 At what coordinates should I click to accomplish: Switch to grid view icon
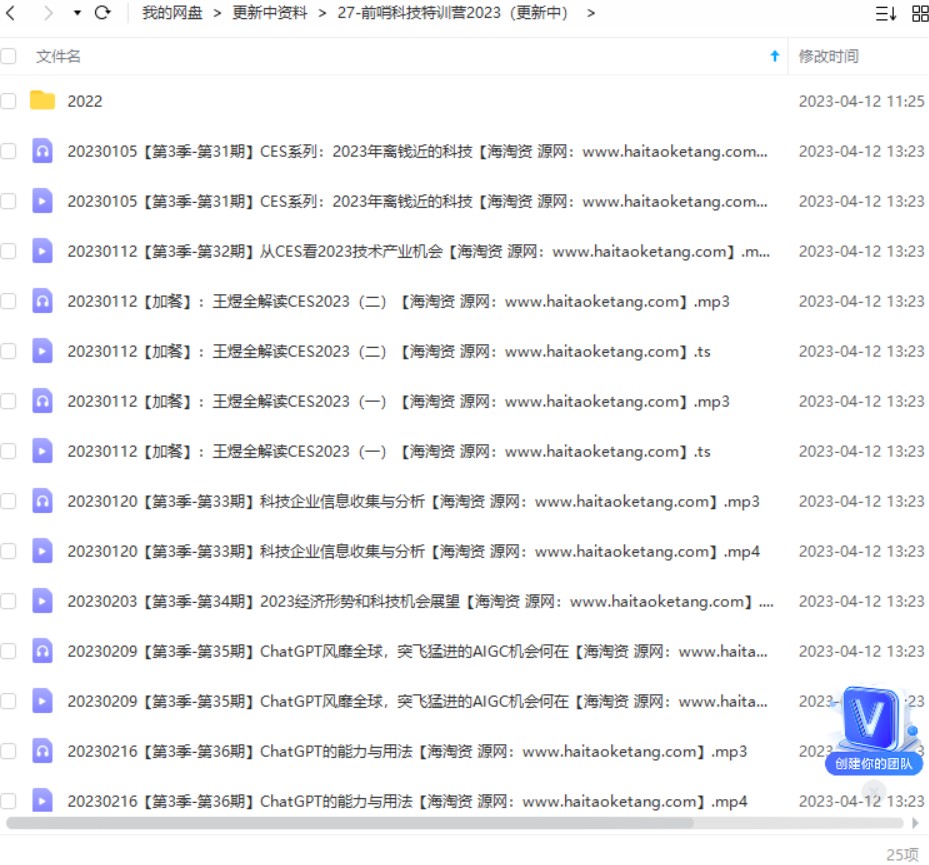(920, 13)
